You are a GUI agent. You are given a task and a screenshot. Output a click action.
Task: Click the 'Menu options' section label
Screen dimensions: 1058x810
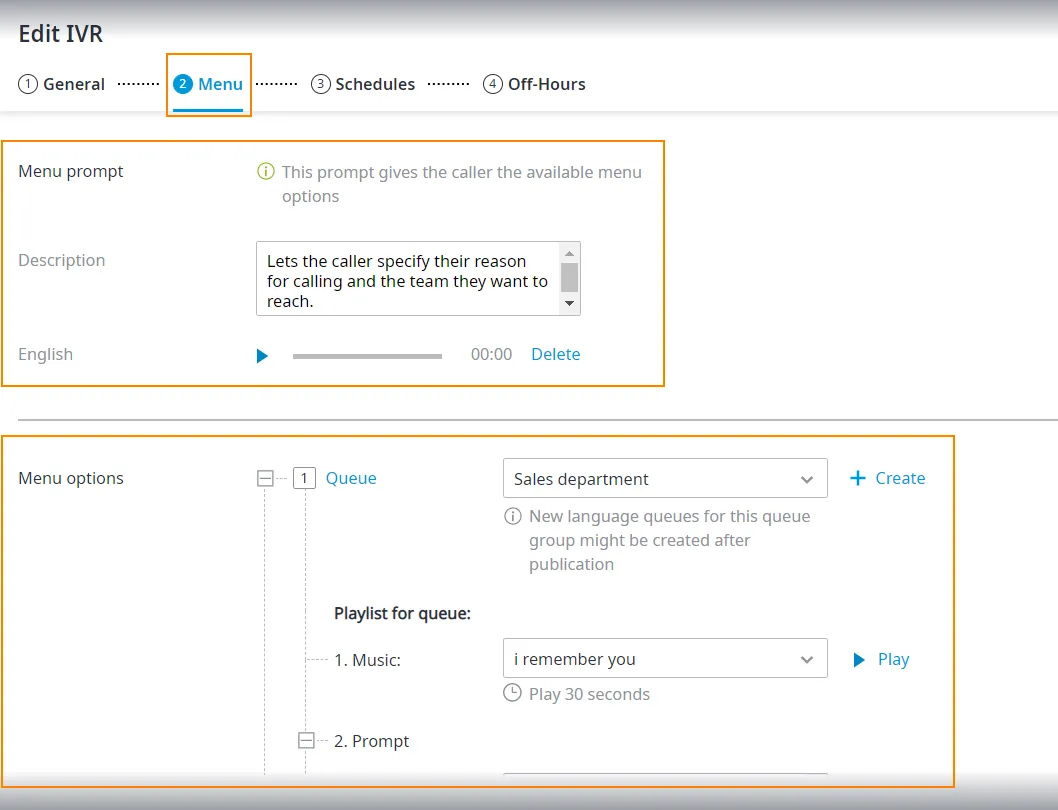pyautogui.click(x=71, y=478)
